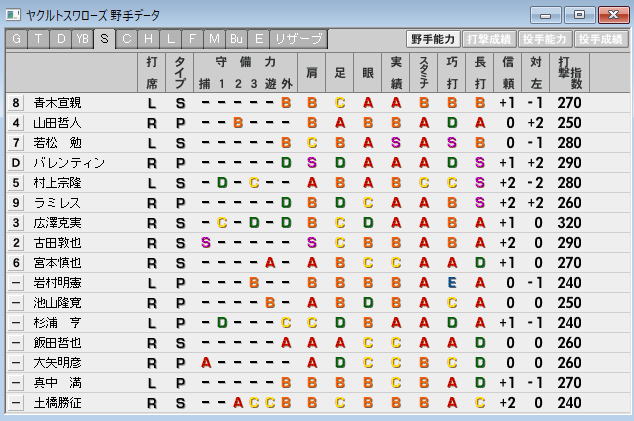
Task: Select the リザーブ tab
Action: (x=298, y=39)
